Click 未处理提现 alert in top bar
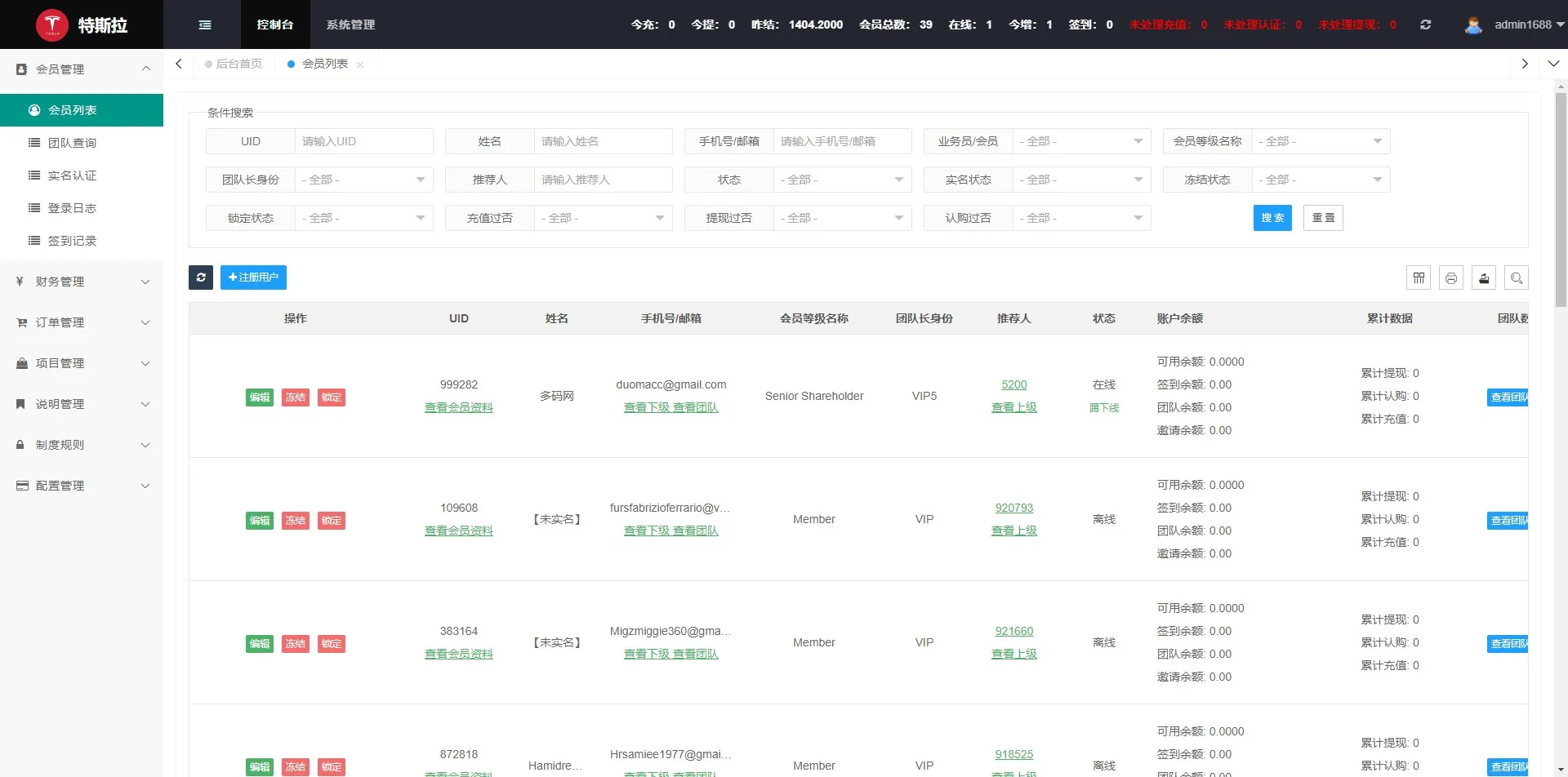 (x=1357, y=24)
